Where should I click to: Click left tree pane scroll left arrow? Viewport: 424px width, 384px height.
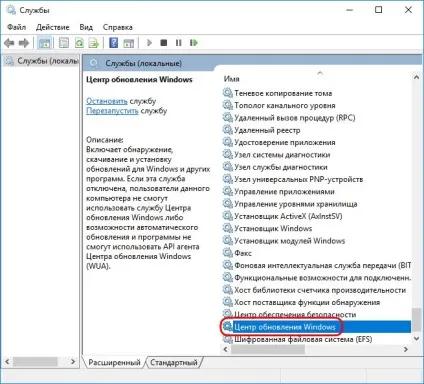click(x=7, y=361)
